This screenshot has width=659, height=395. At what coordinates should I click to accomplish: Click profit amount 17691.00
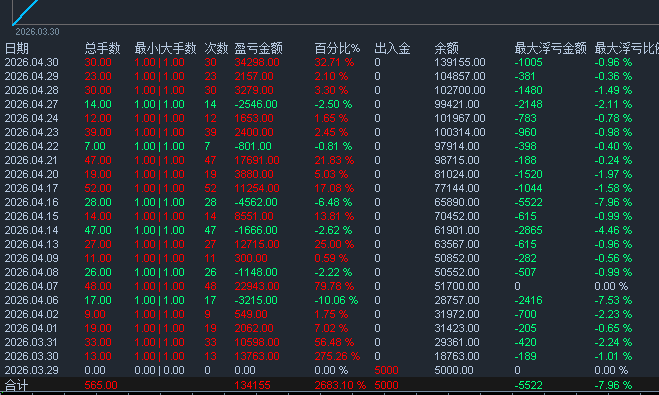[257, 161]
